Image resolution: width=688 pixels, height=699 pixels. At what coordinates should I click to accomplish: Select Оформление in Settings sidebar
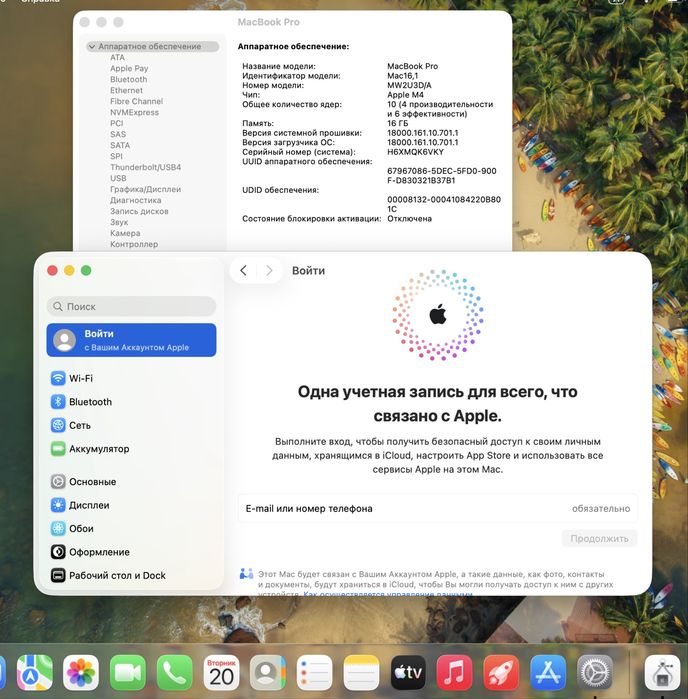click(131, 552)
